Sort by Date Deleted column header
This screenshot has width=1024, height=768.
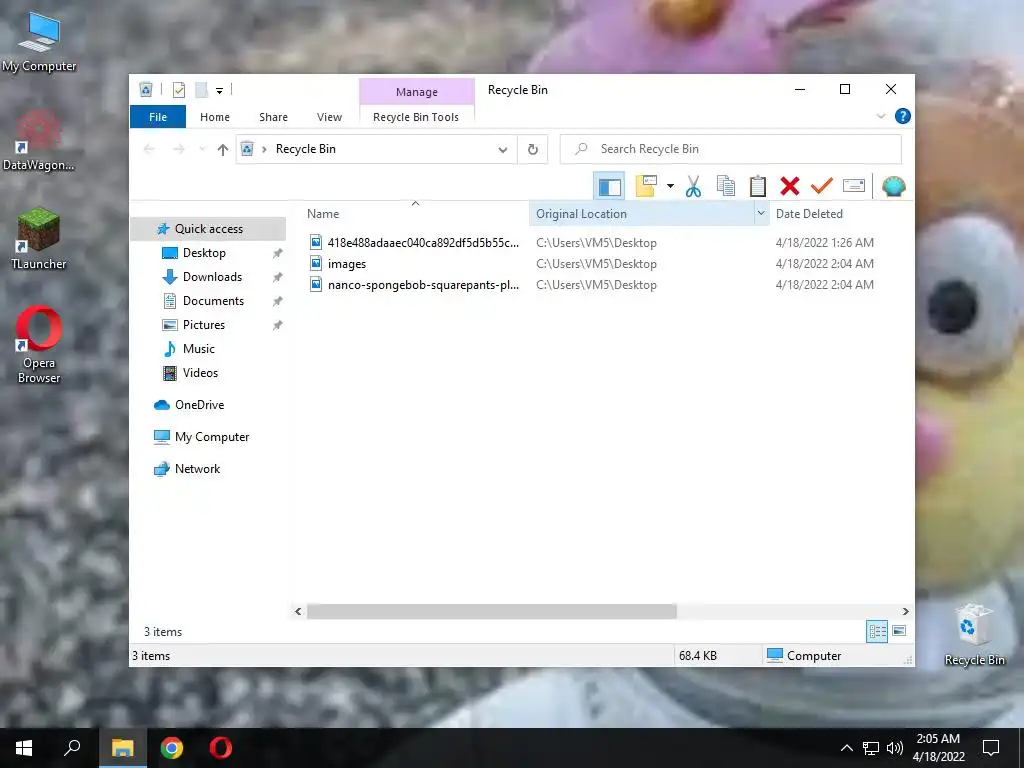pos(809,214)
